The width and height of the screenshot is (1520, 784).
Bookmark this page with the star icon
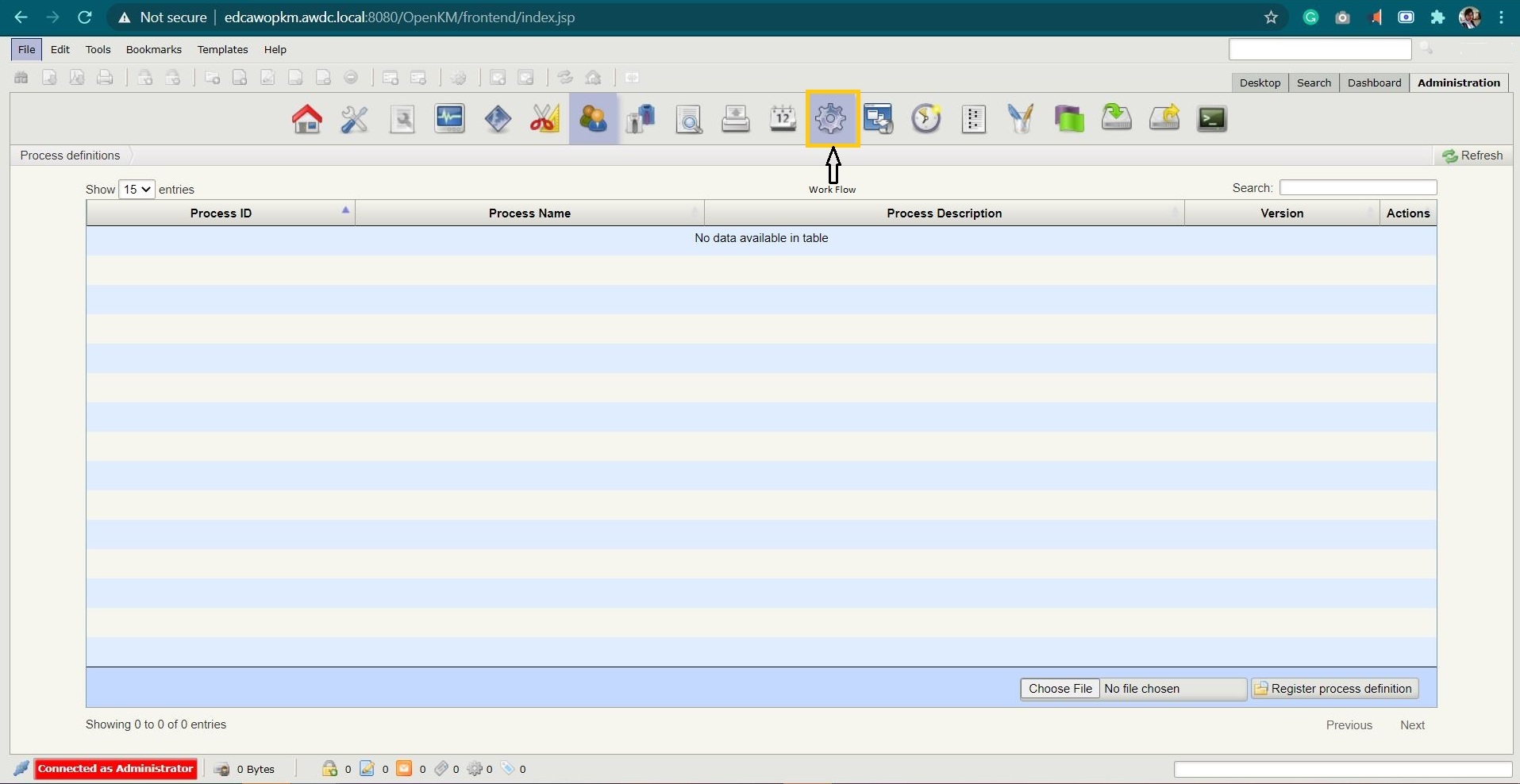pos(1271,17)
